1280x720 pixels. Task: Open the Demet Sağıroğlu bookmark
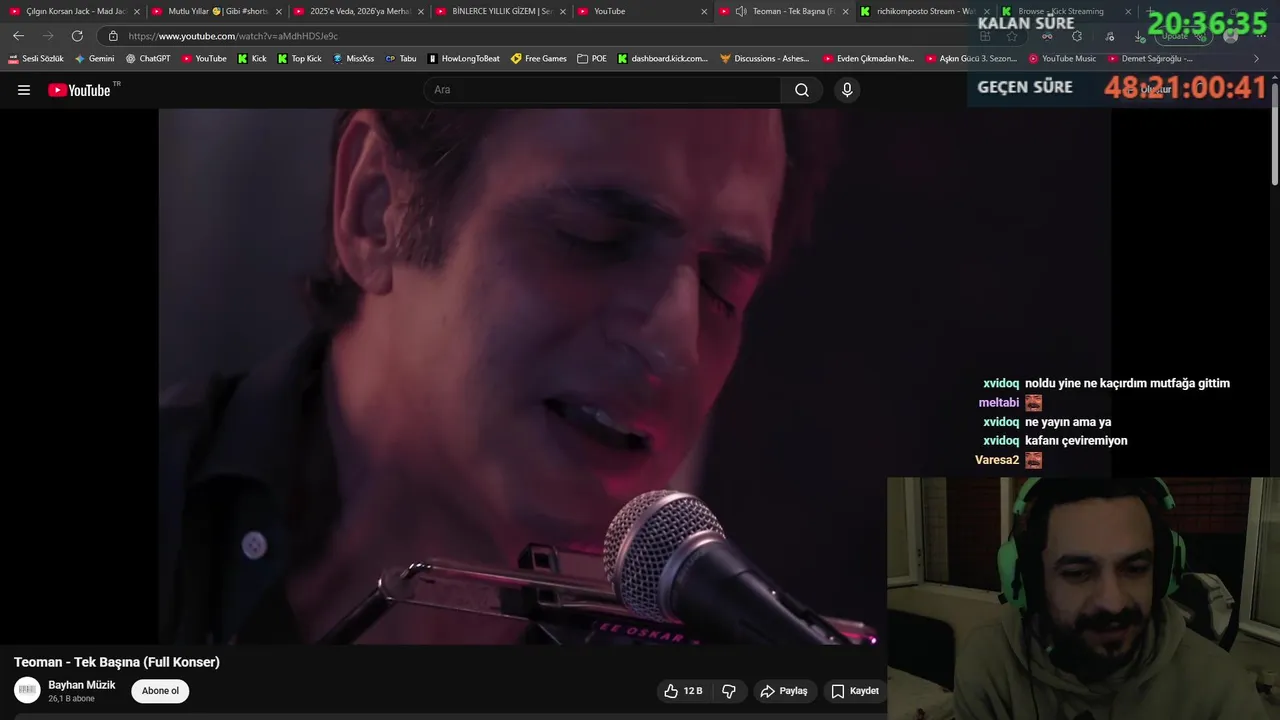(1150, 58)
